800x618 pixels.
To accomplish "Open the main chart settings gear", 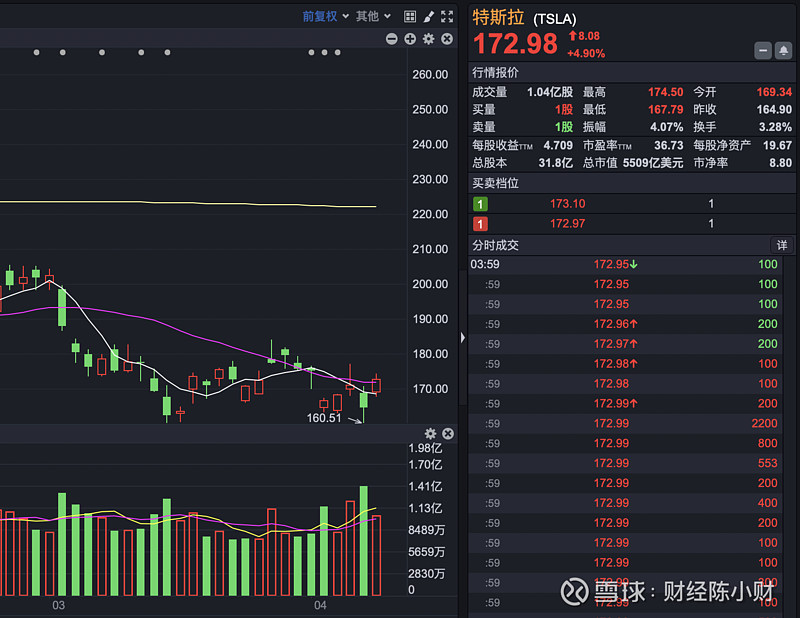I will click(x=428, y=39).
